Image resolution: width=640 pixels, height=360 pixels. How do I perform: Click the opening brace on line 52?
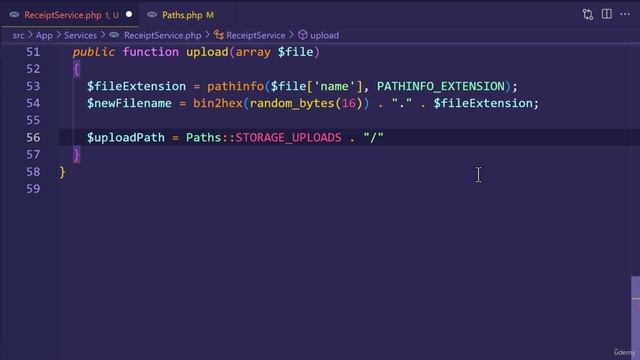76,69
